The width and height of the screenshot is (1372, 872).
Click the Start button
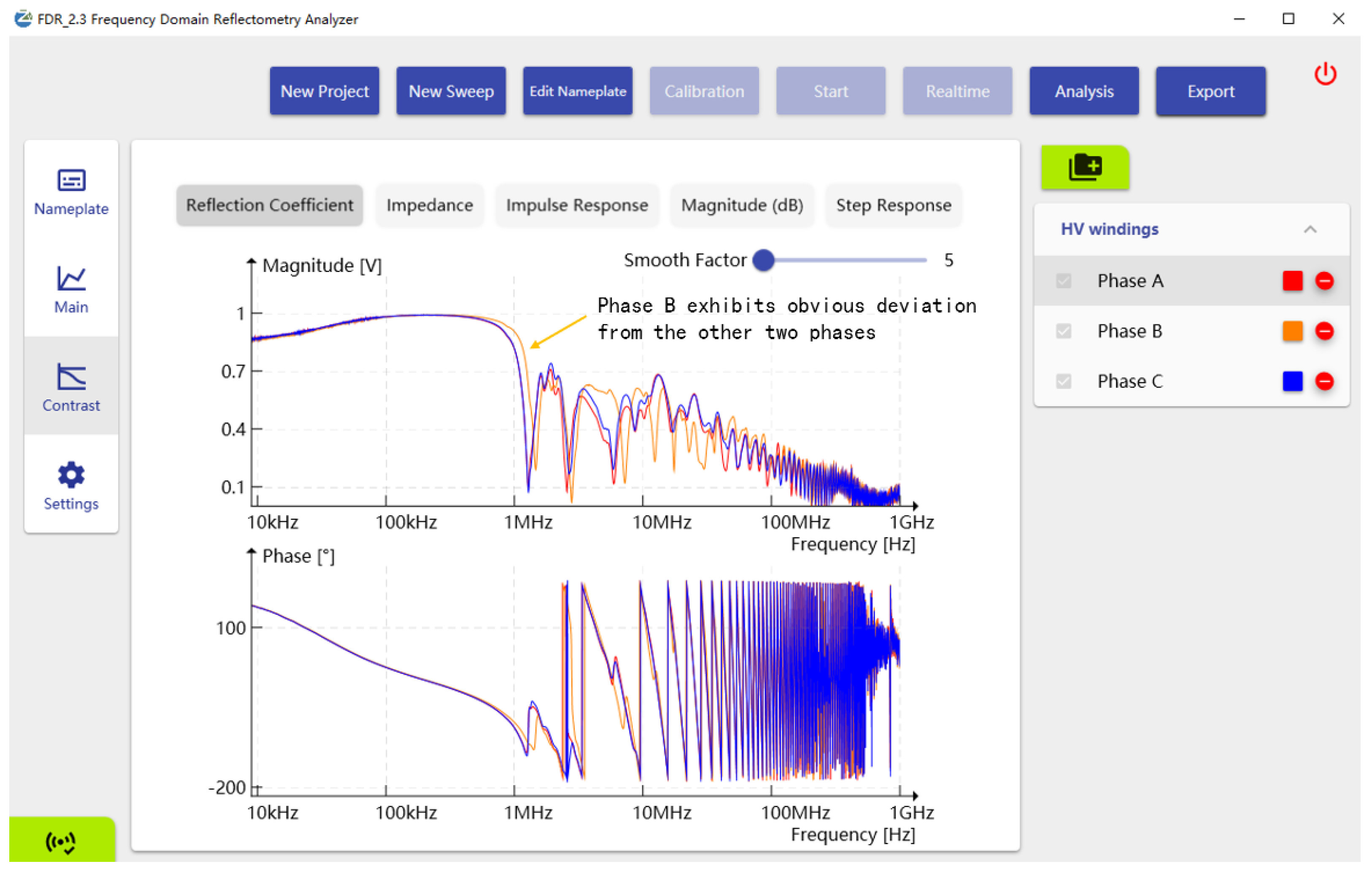click(x=830, y=91)
